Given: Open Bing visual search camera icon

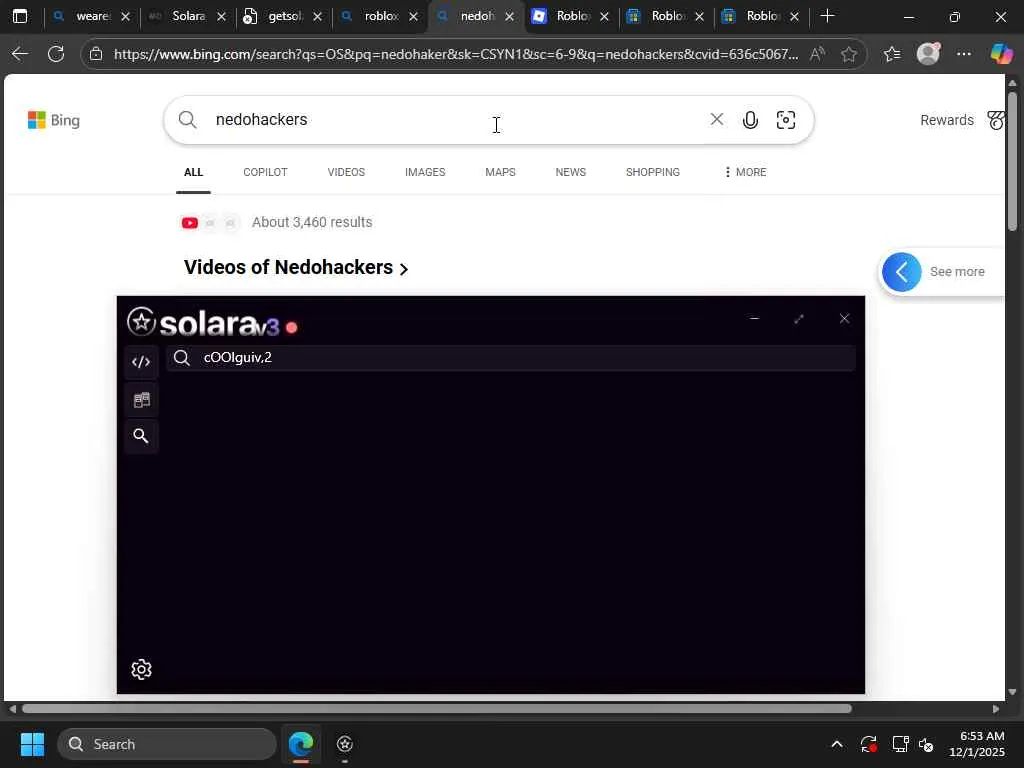Looking at the screenshot, I should [x=786, y=120].
